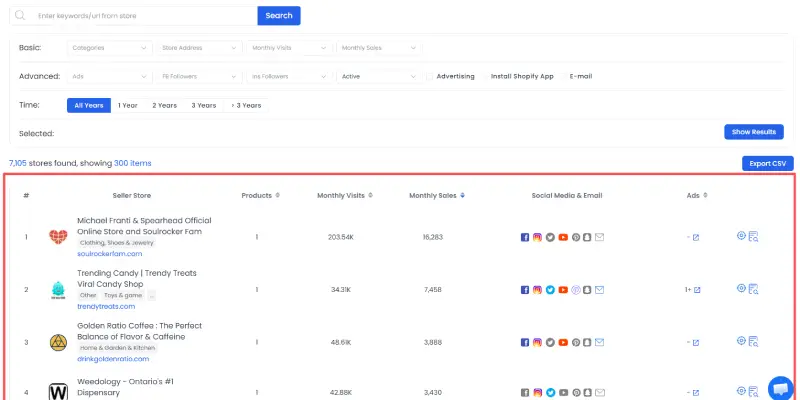Open YouTube icon in drinkgoldenratio.com row
Viewport: 800px width, 400px height.
(563, 342)
